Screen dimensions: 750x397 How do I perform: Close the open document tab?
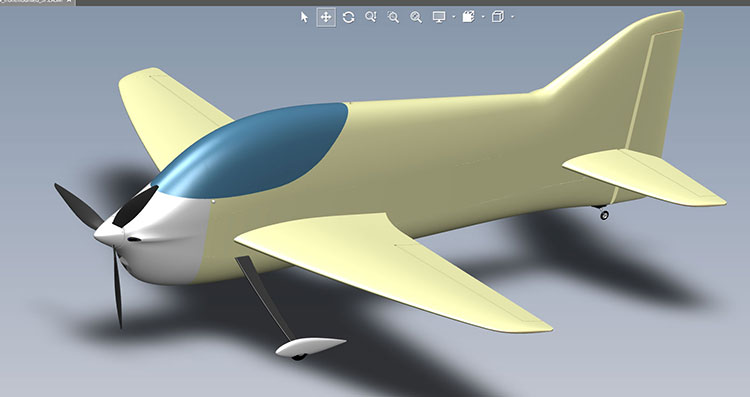tap(69, 2)
